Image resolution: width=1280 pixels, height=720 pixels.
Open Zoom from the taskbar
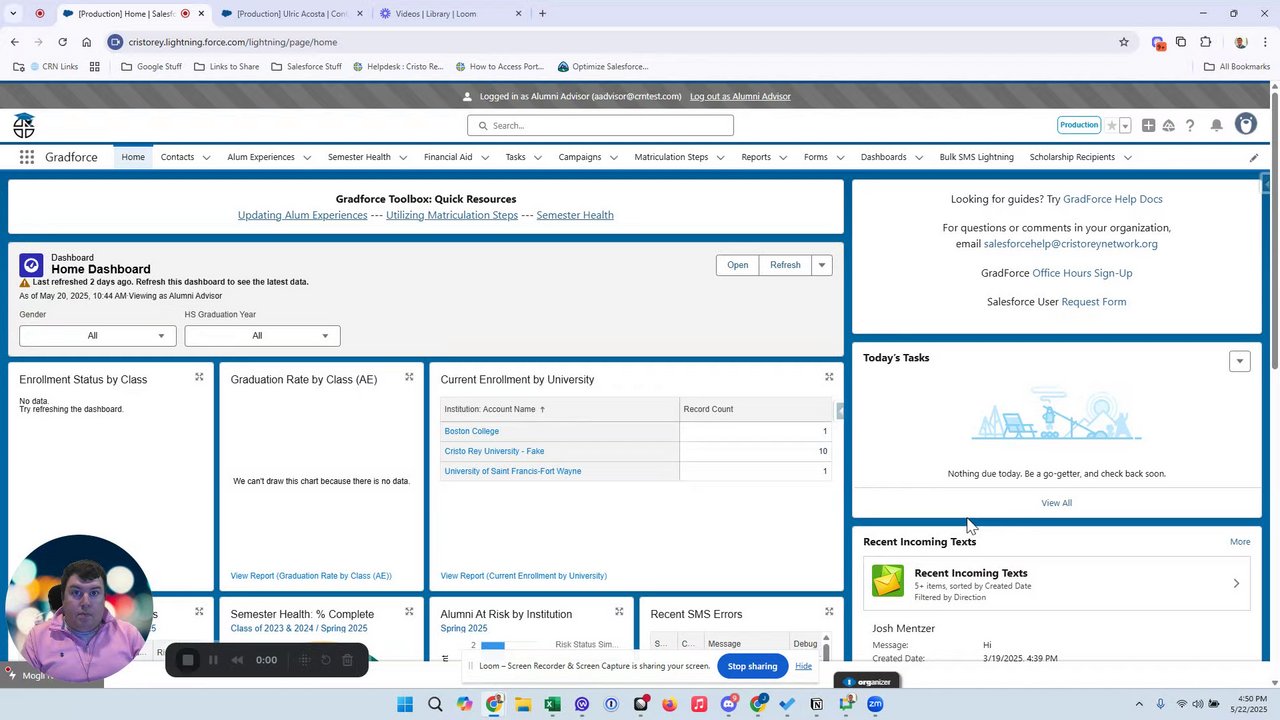[x=875, y=704]
